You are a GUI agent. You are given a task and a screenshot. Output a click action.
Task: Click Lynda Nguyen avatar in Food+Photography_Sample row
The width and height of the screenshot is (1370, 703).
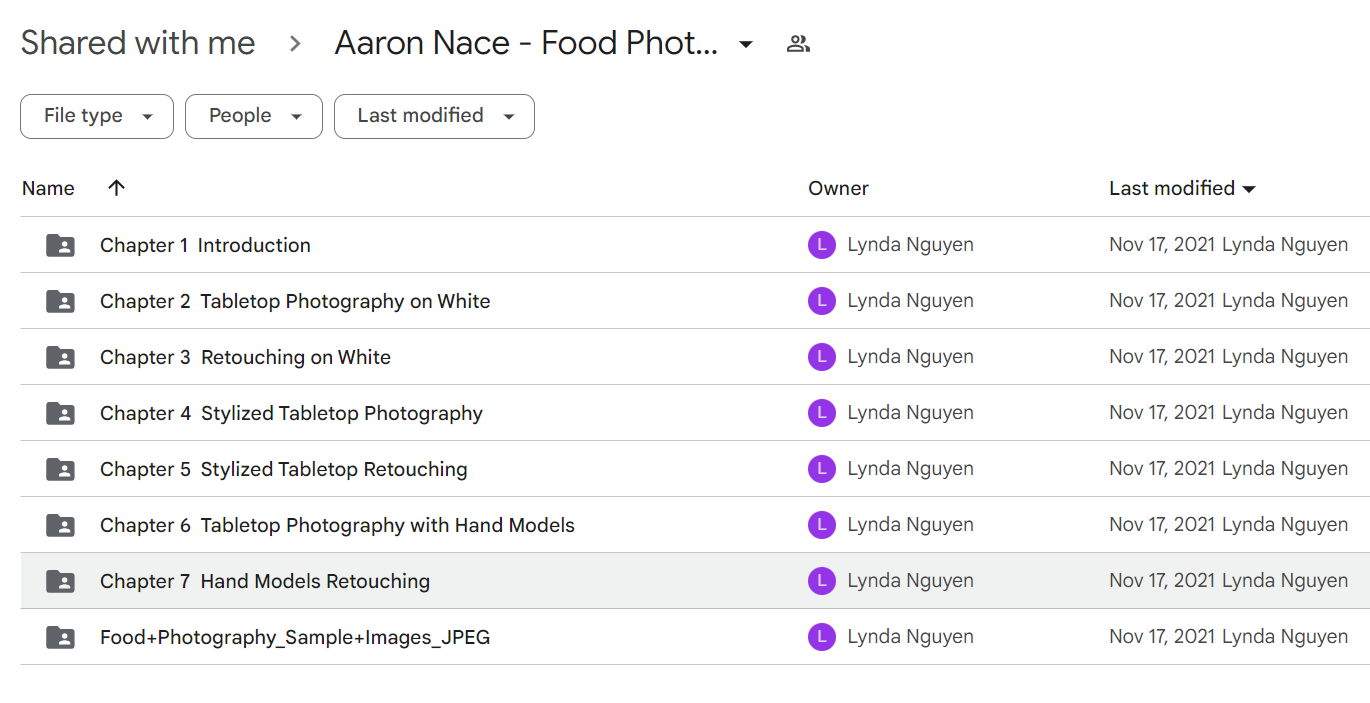tap(822, 637)
